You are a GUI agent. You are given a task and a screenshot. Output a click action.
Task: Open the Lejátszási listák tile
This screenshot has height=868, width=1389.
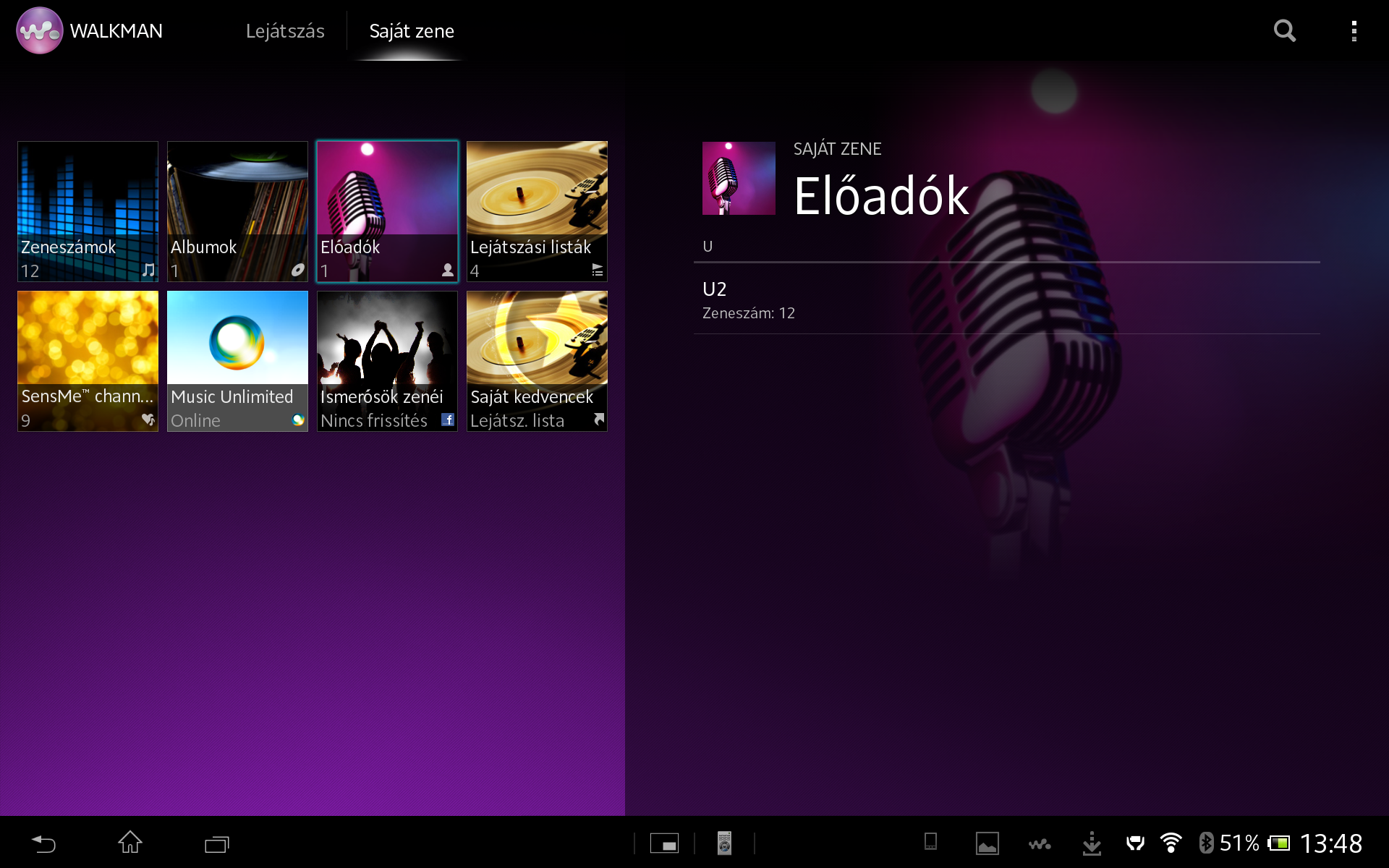pos(537,211)
